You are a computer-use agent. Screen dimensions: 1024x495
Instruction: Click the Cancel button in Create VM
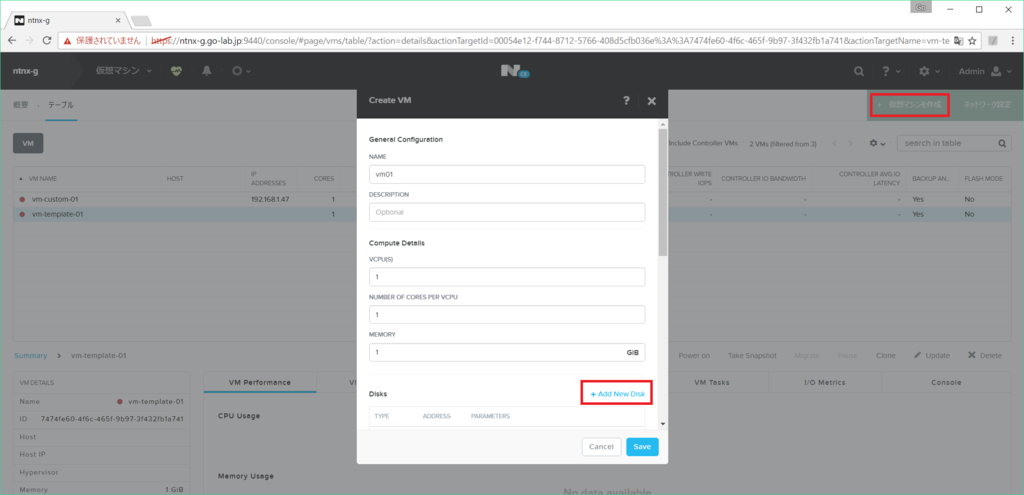click(601, 447)
